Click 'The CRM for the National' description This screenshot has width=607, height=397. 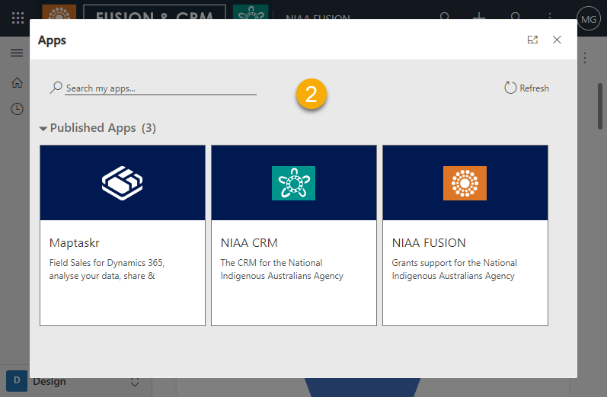click(271, 263)
